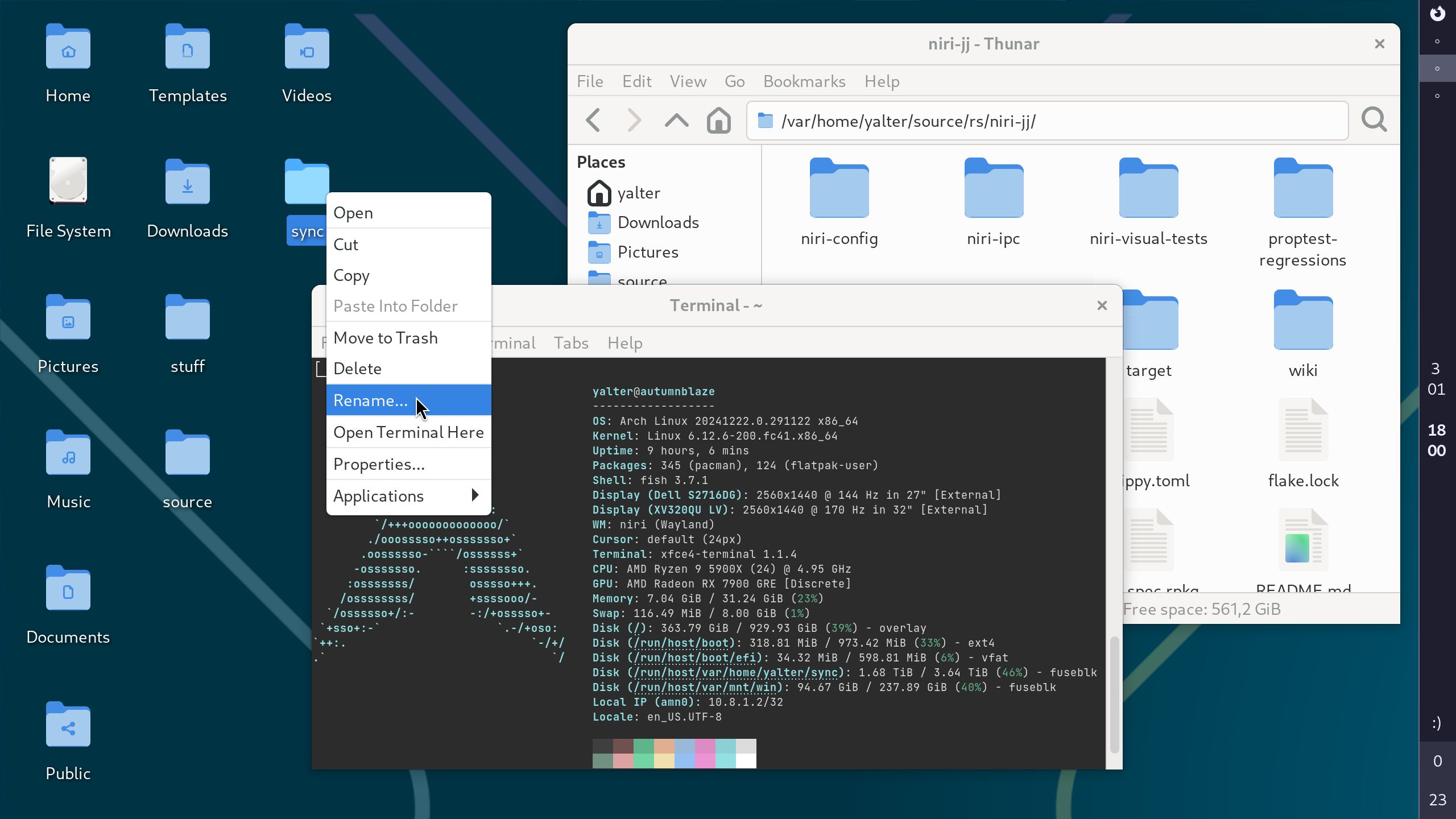The width and height of the screenshot is (1456, 819).
Task: Select yalter in the Places sidebar
Action: click(638, 193)
